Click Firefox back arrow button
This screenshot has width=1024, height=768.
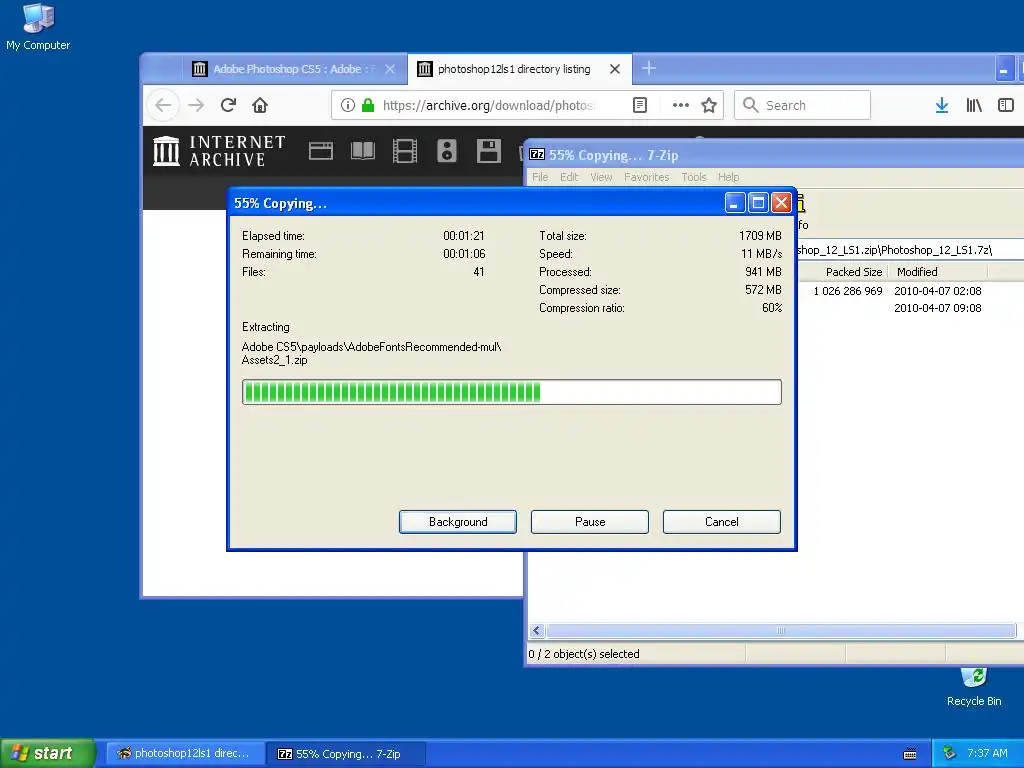click(163, 105)
